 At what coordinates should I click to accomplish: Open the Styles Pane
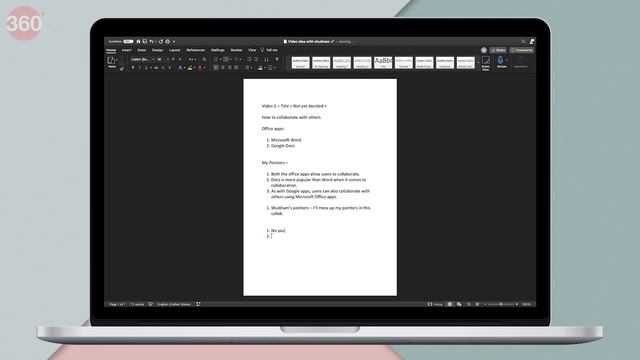pos(486,63)
